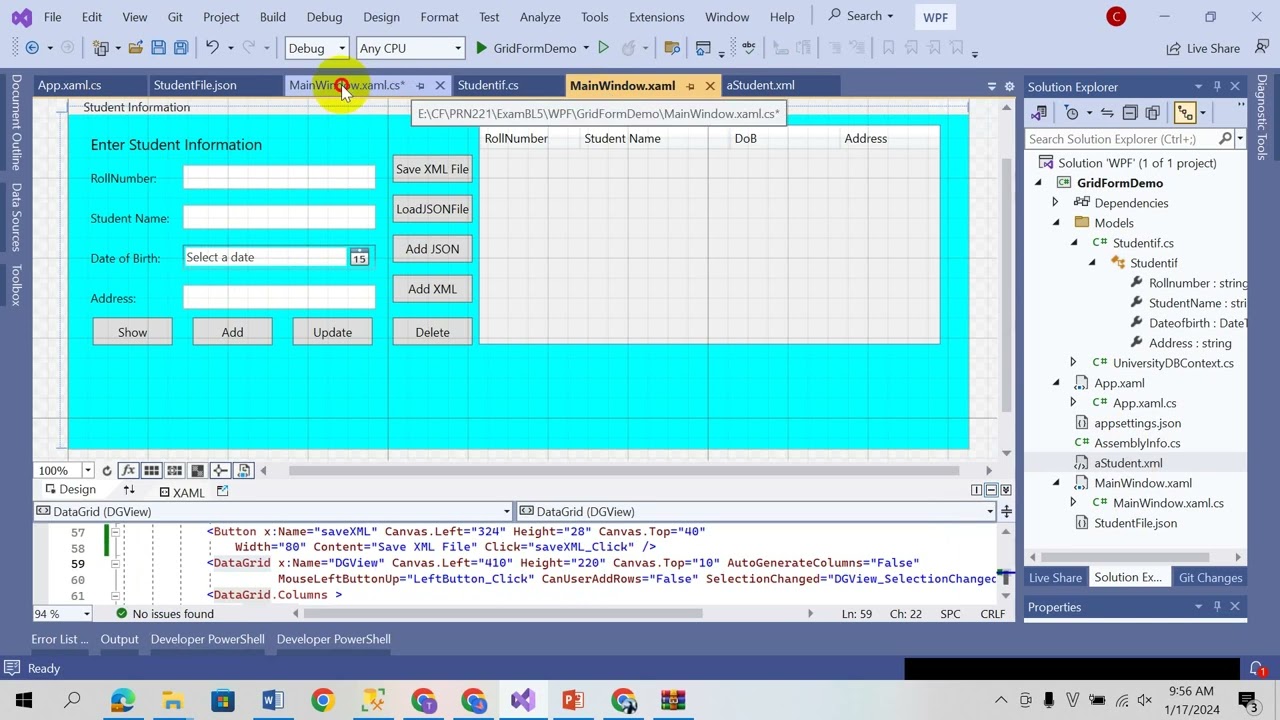
Task: Click Start Without Debugging outline play icon
Action: (603, 48)
